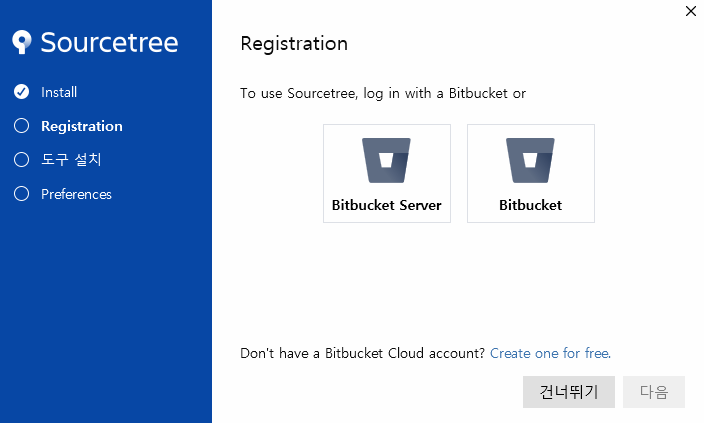
Task: Click the 다음 next button
Action: pyautogui.click(x=654, y=392)
